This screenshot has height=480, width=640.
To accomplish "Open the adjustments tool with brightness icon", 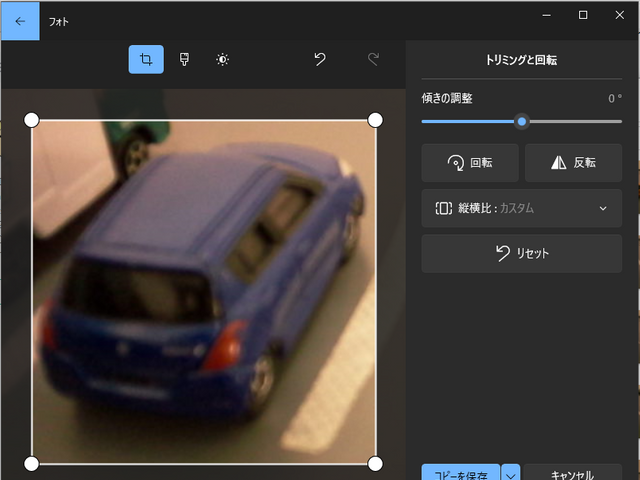I will (x=222, y=60).
